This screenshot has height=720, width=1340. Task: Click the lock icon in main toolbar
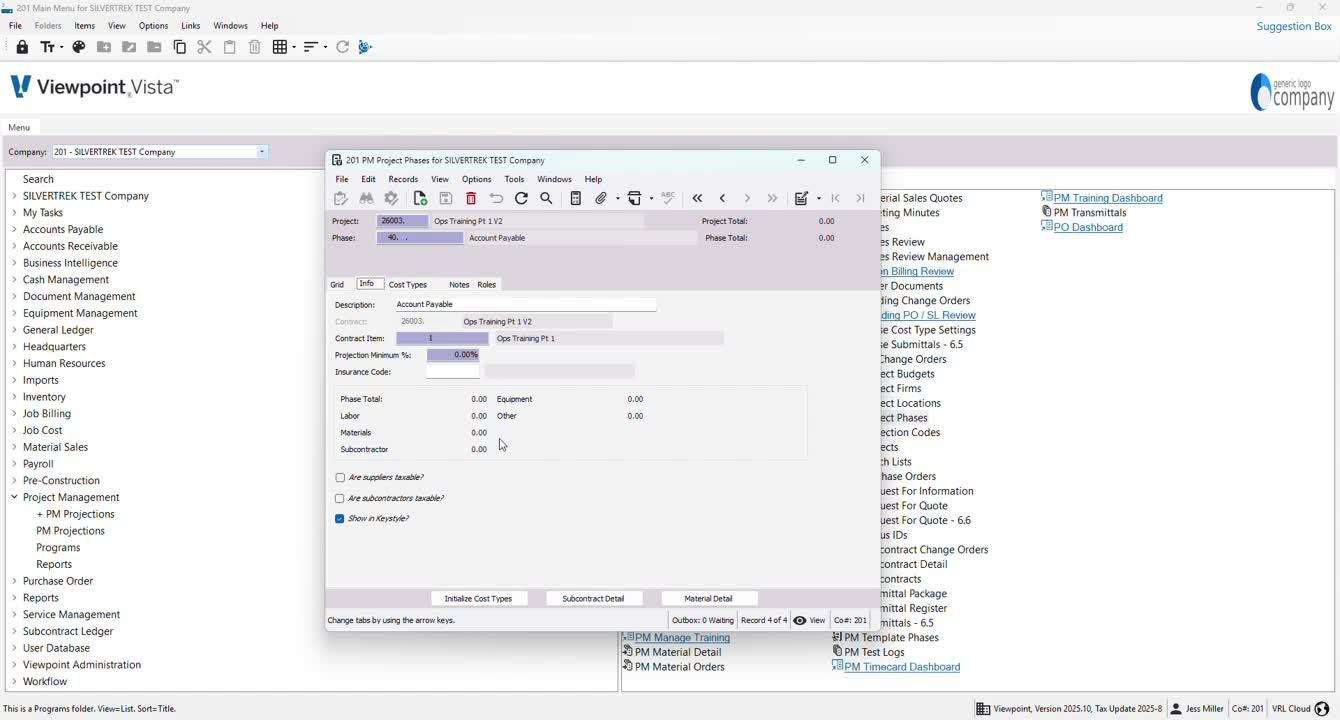(22, 47)
